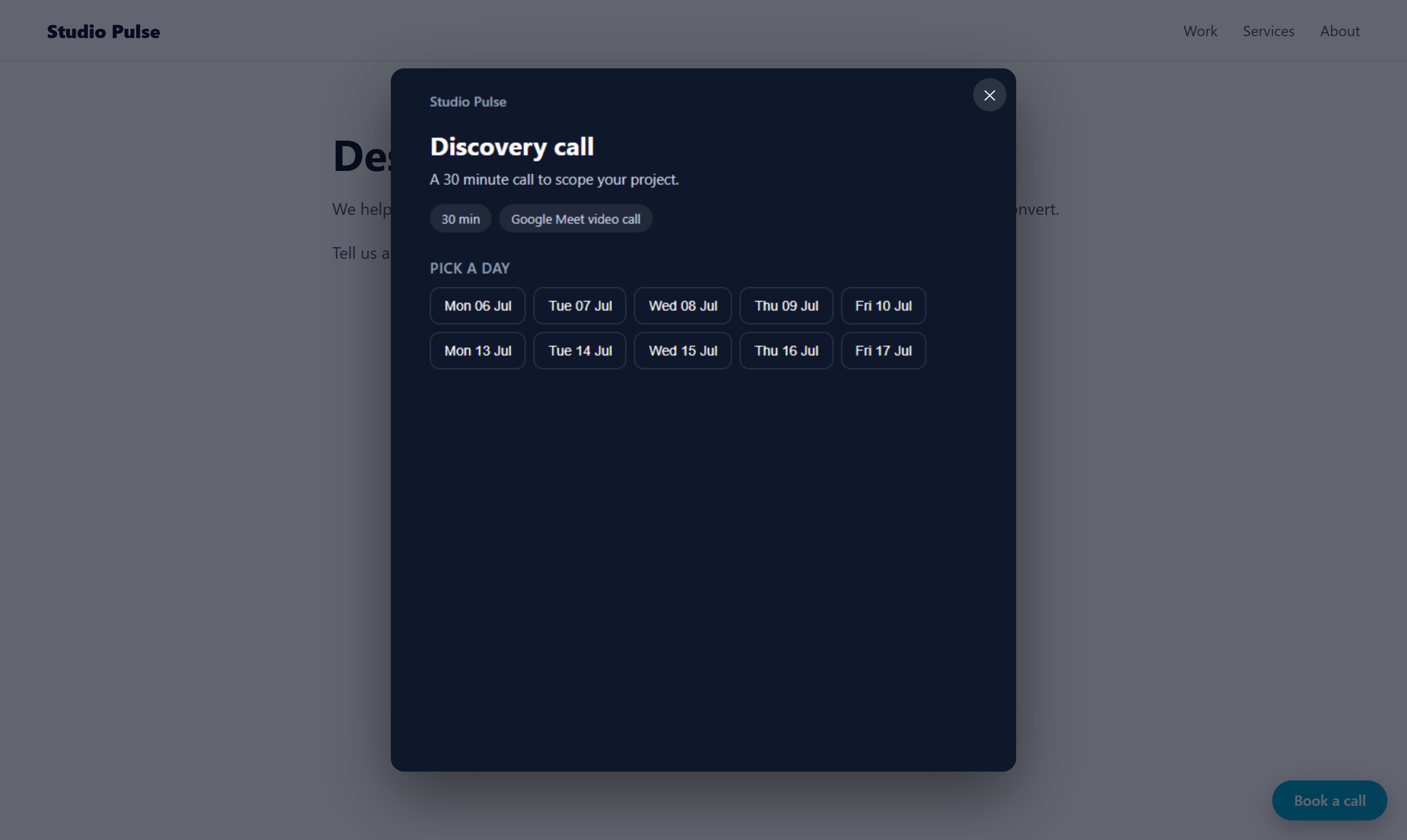The width and height of the screenshot is (1407, 840).
Task: Close the Discovery call dialog
Action: click(x=989, y=95)
